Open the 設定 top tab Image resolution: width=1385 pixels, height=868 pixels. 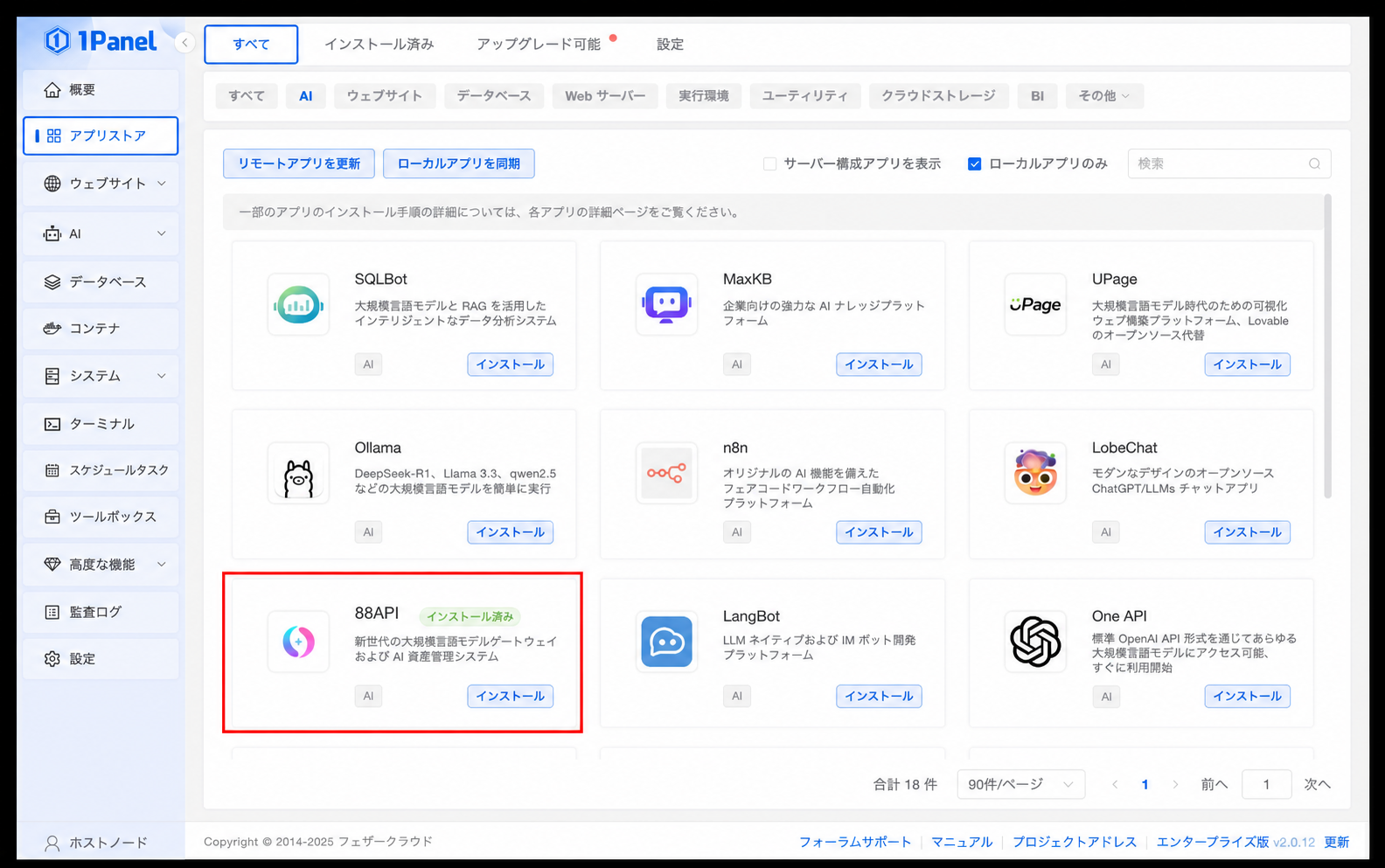coord(670,44)
